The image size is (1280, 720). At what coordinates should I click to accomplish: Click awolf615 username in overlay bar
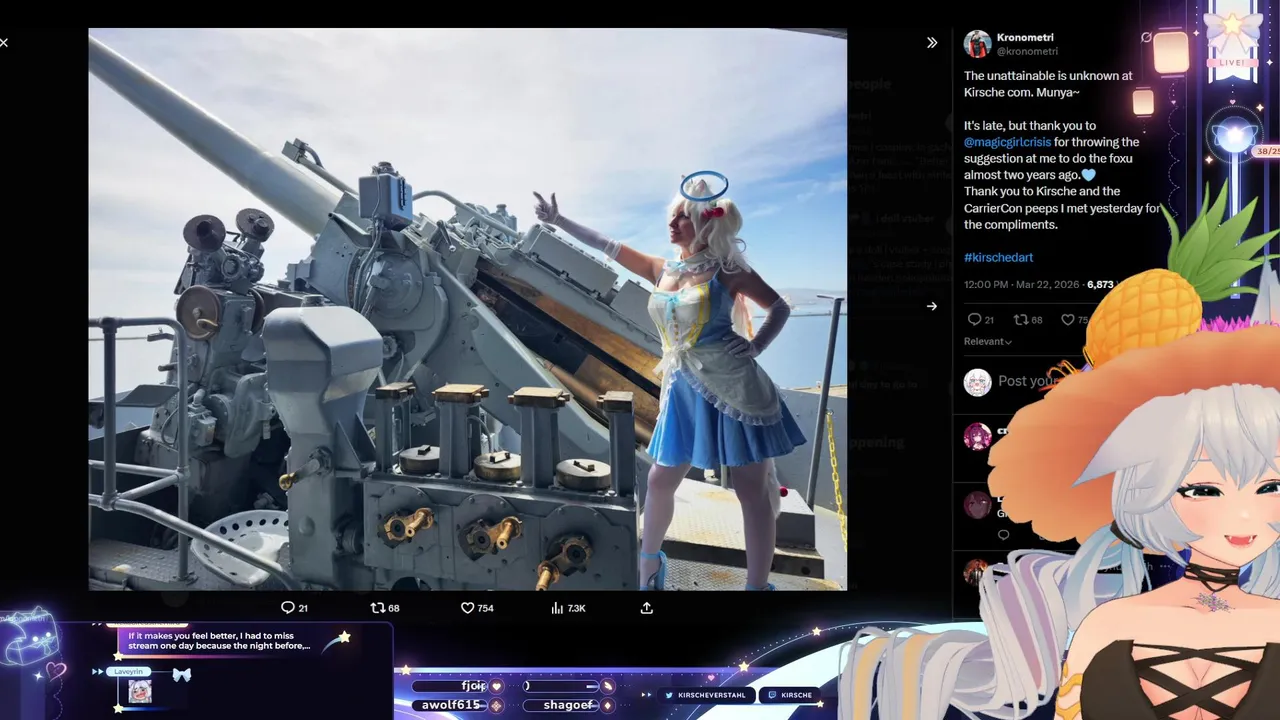(450, 705)
